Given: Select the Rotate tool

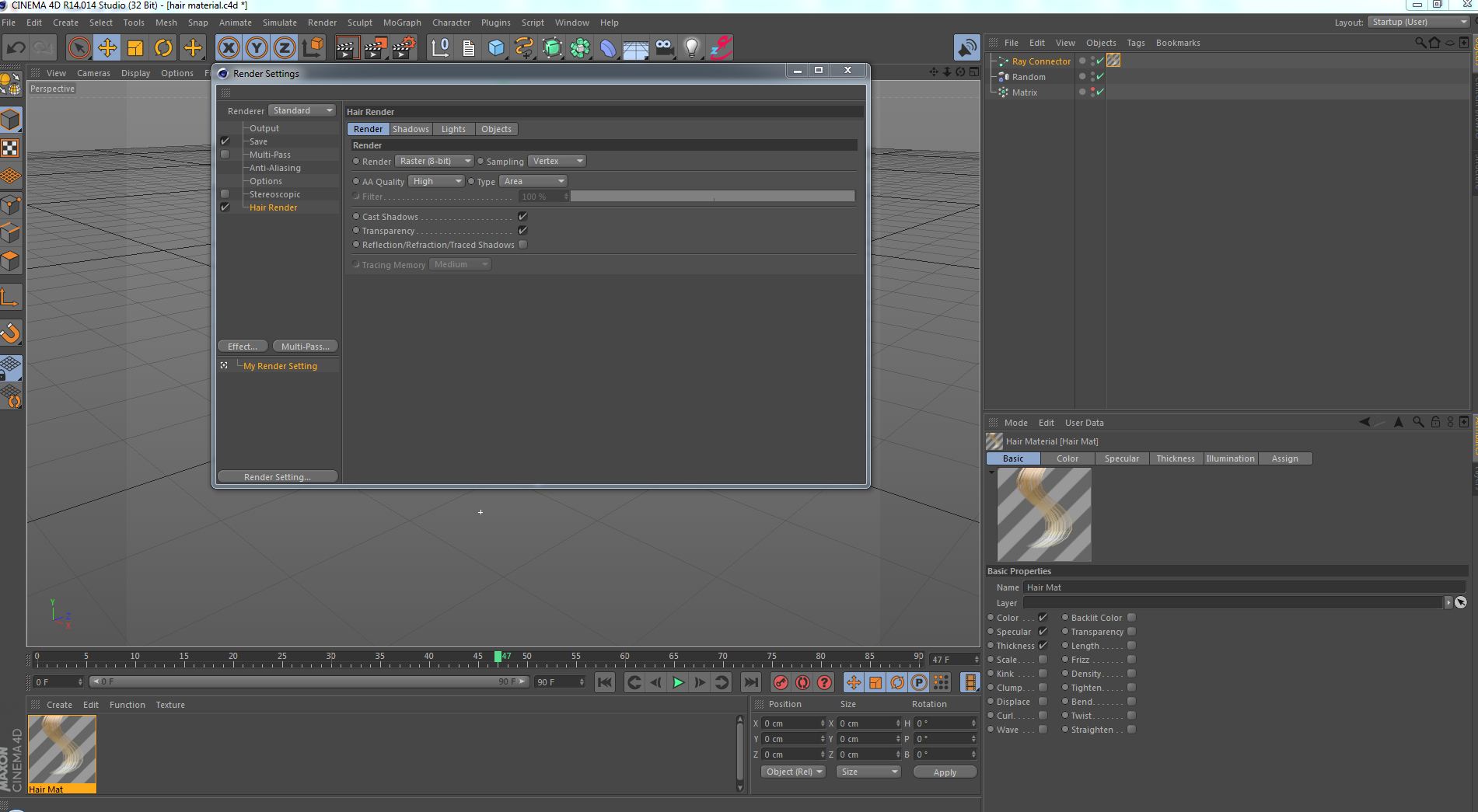Looking at the screenshot, I should click(163, 47).
